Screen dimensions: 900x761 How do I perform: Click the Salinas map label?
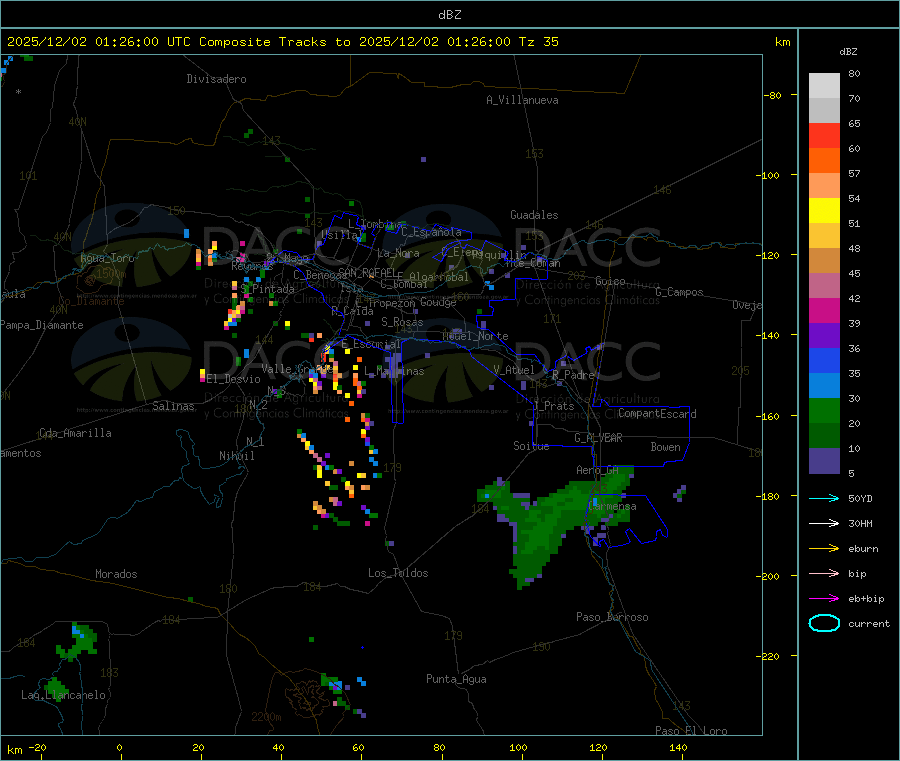tap(173, 406)
